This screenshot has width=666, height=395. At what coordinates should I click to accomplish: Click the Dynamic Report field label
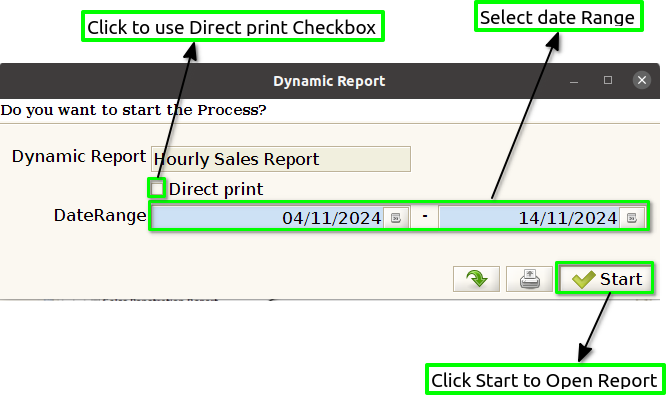(79, 156)
